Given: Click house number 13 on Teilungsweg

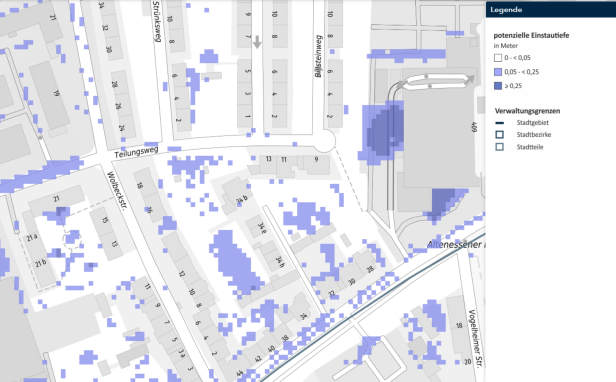Looking at the screenshot, I should [268, 159].
